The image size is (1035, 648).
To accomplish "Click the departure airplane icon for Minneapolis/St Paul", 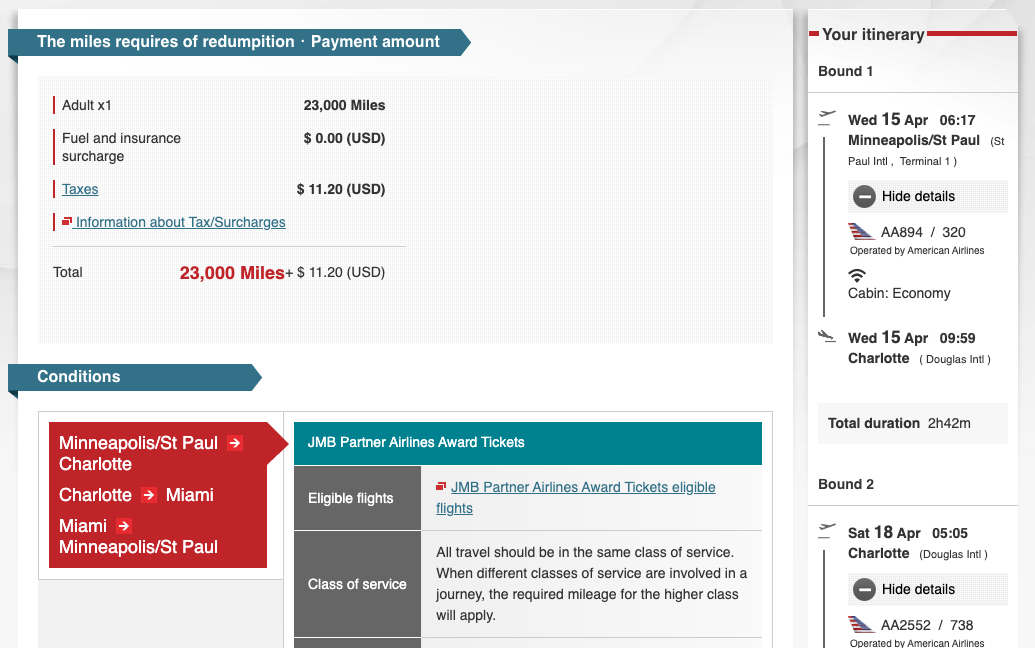I will [x=826, y=113].
